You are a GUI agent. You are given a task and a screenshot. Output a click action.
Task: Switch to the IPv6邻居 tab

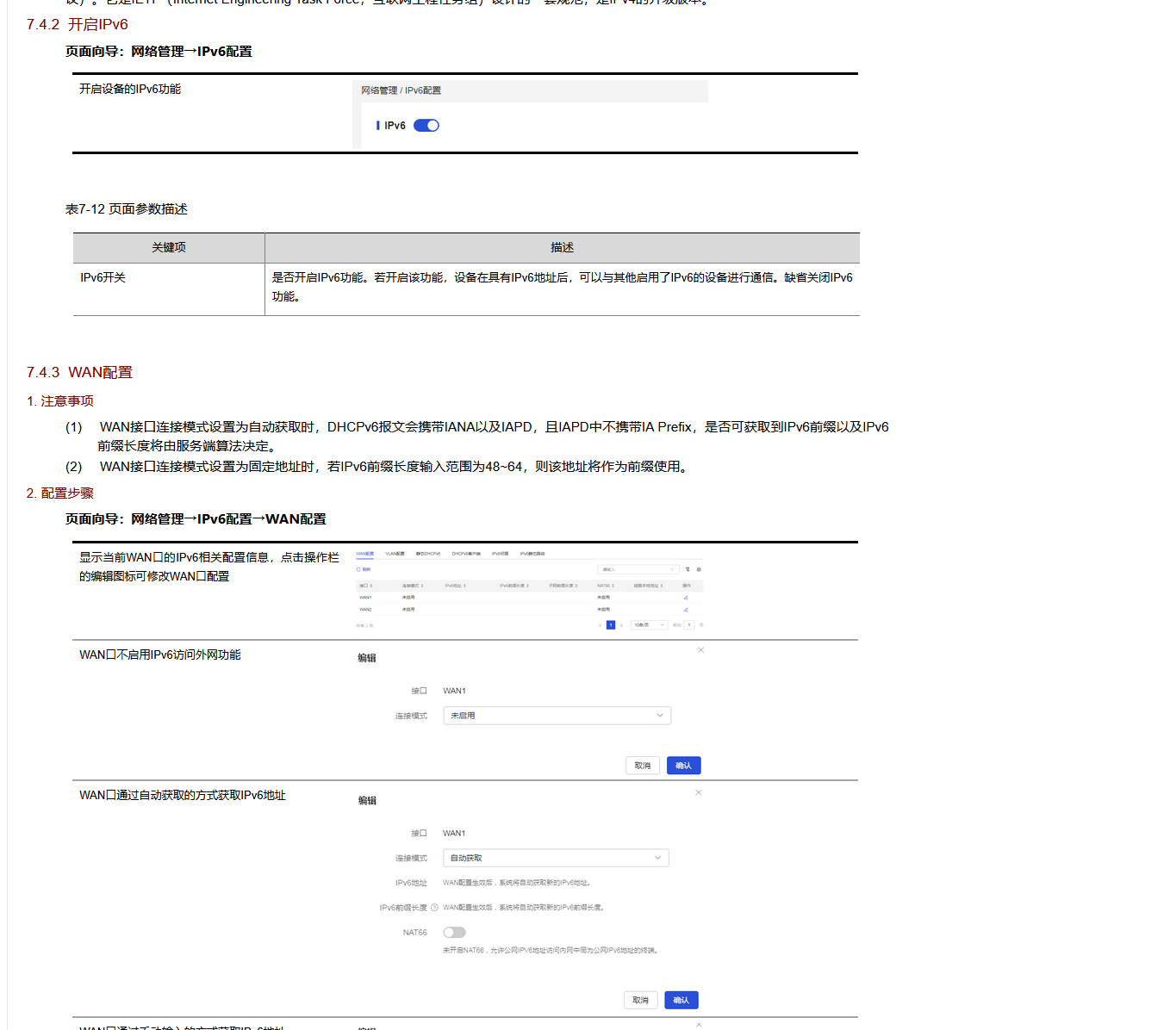pyautogui.click(x=500, y=554)
